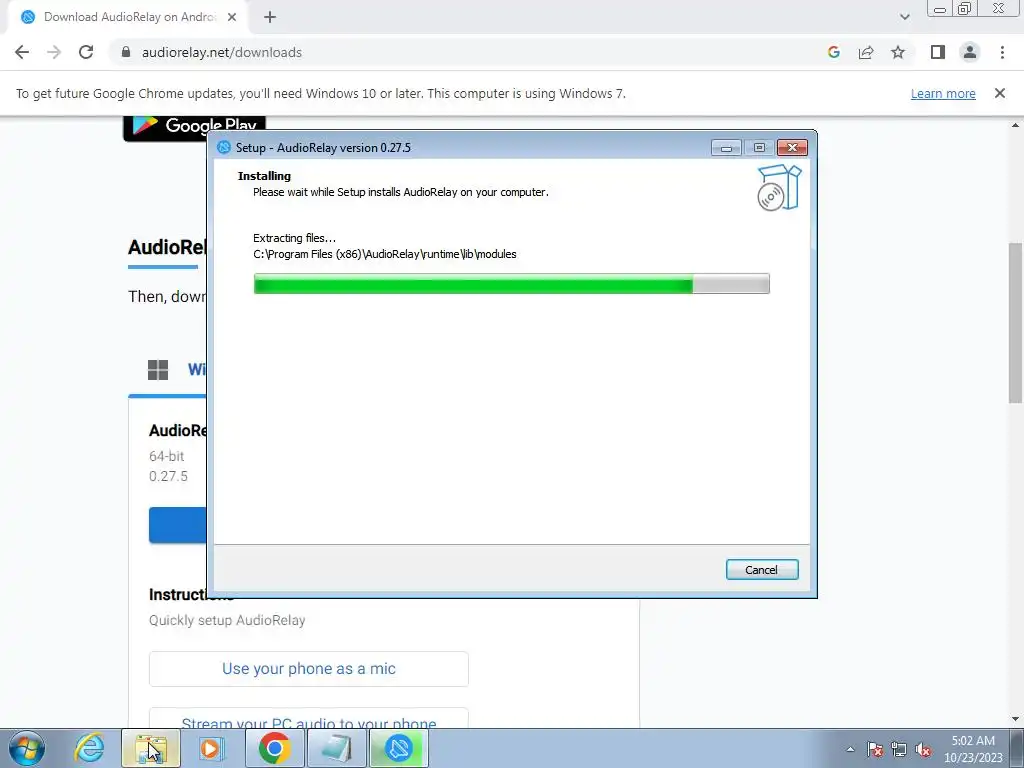Click the setup box disc icon
The image size is (1024, 768).
point(779,188)
